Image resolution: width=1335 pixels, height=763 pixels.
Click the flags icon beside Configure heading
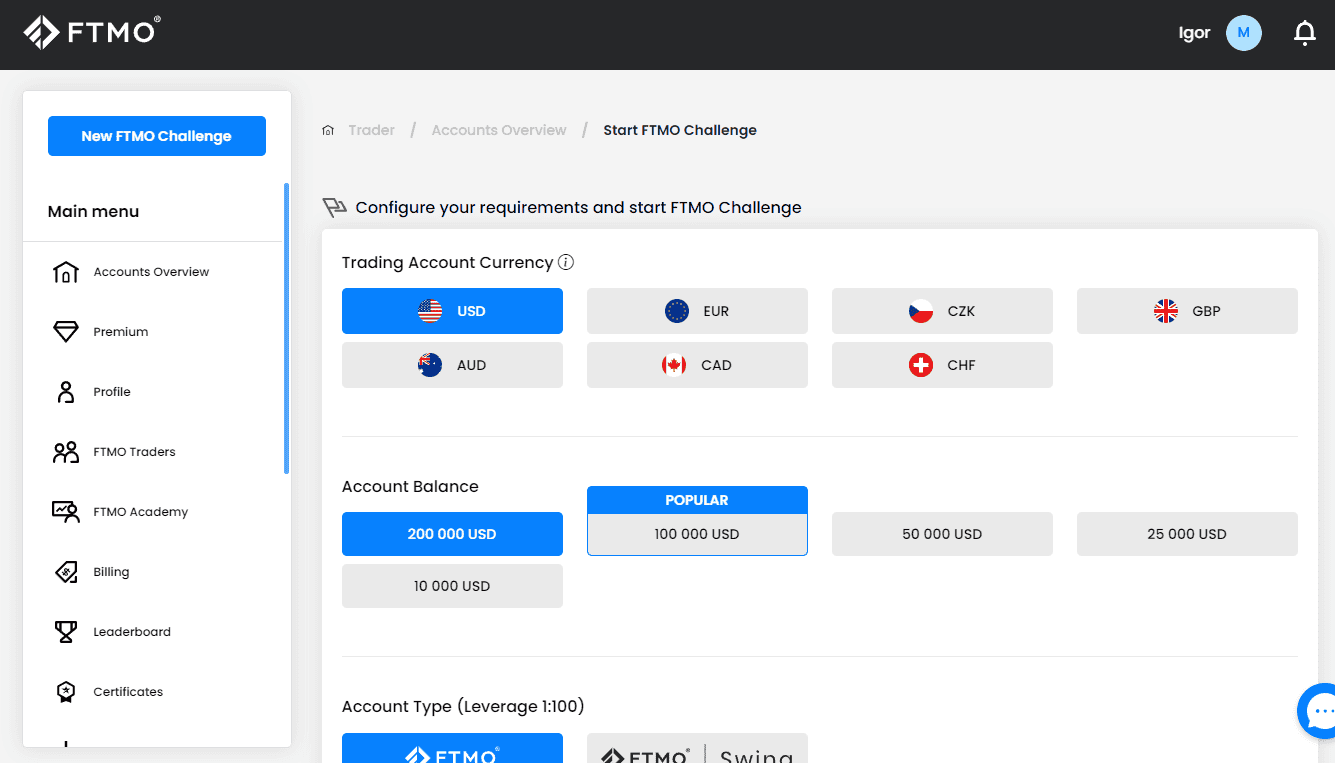334,208
